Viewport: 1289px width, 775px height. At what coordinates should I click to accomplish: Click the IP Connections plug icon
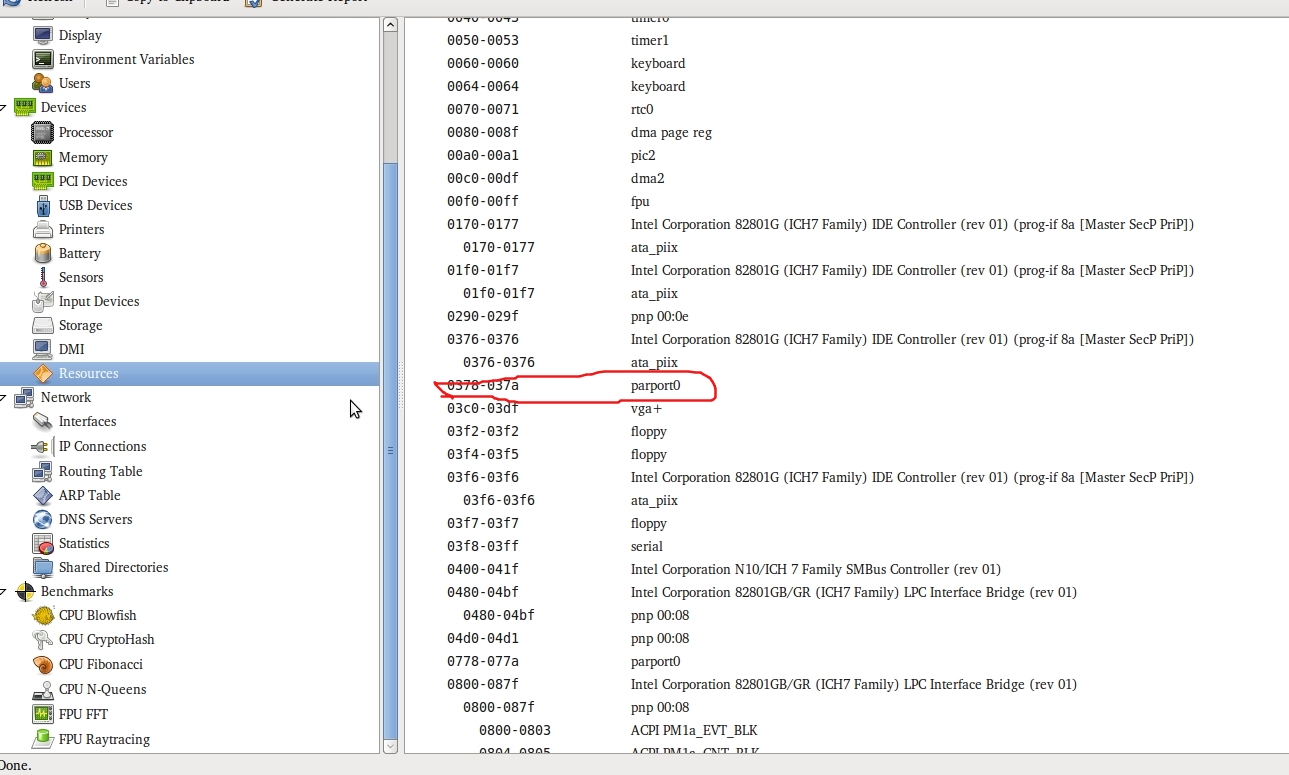coord(42,446)
